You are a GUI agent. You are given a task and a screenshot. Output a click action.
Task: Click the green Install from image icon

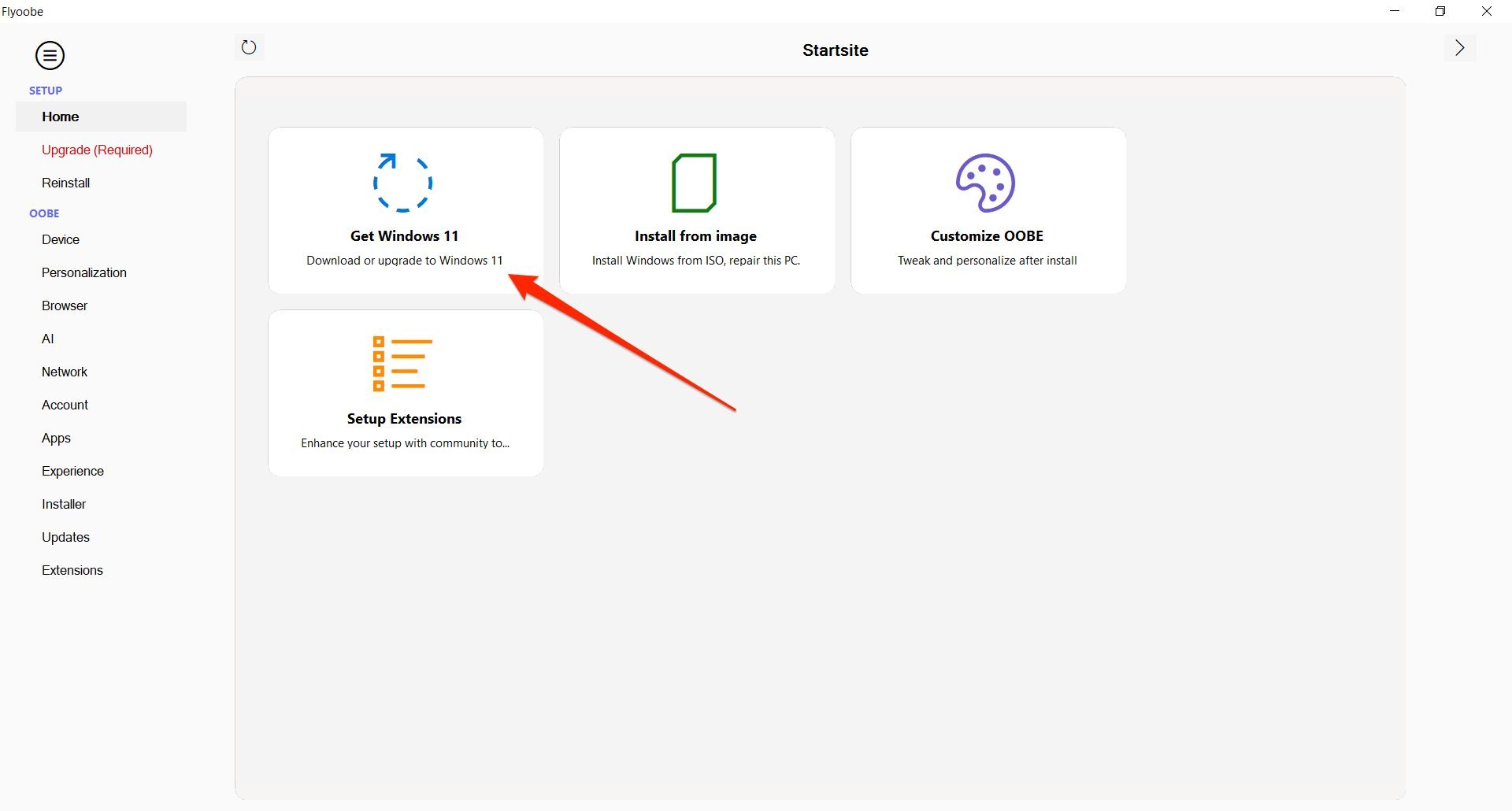(x=694, y=183)
